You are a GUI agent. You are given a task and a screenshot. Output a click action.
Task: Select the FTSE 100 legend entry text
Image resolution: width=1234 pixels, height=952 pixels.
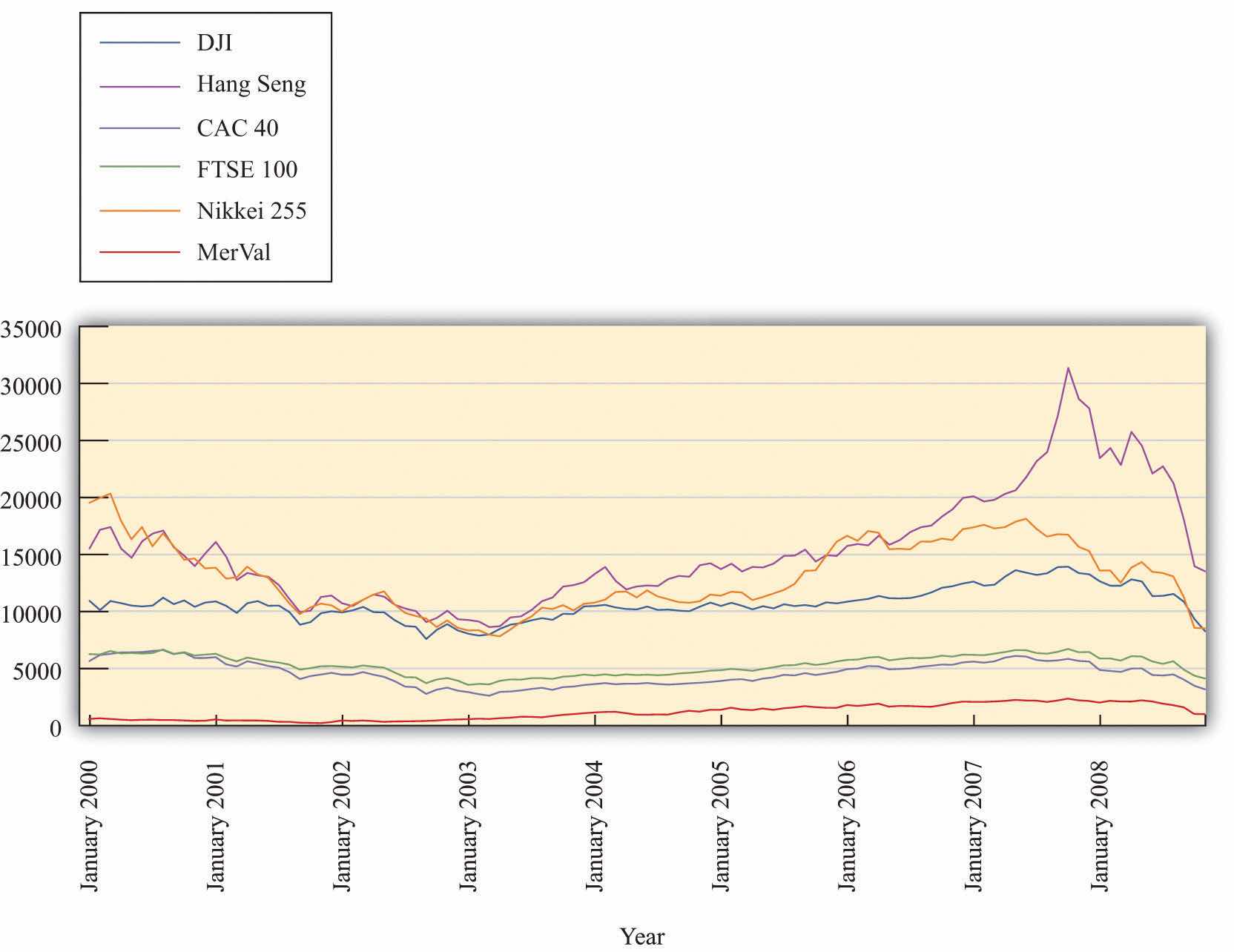[x=247, y=170]
